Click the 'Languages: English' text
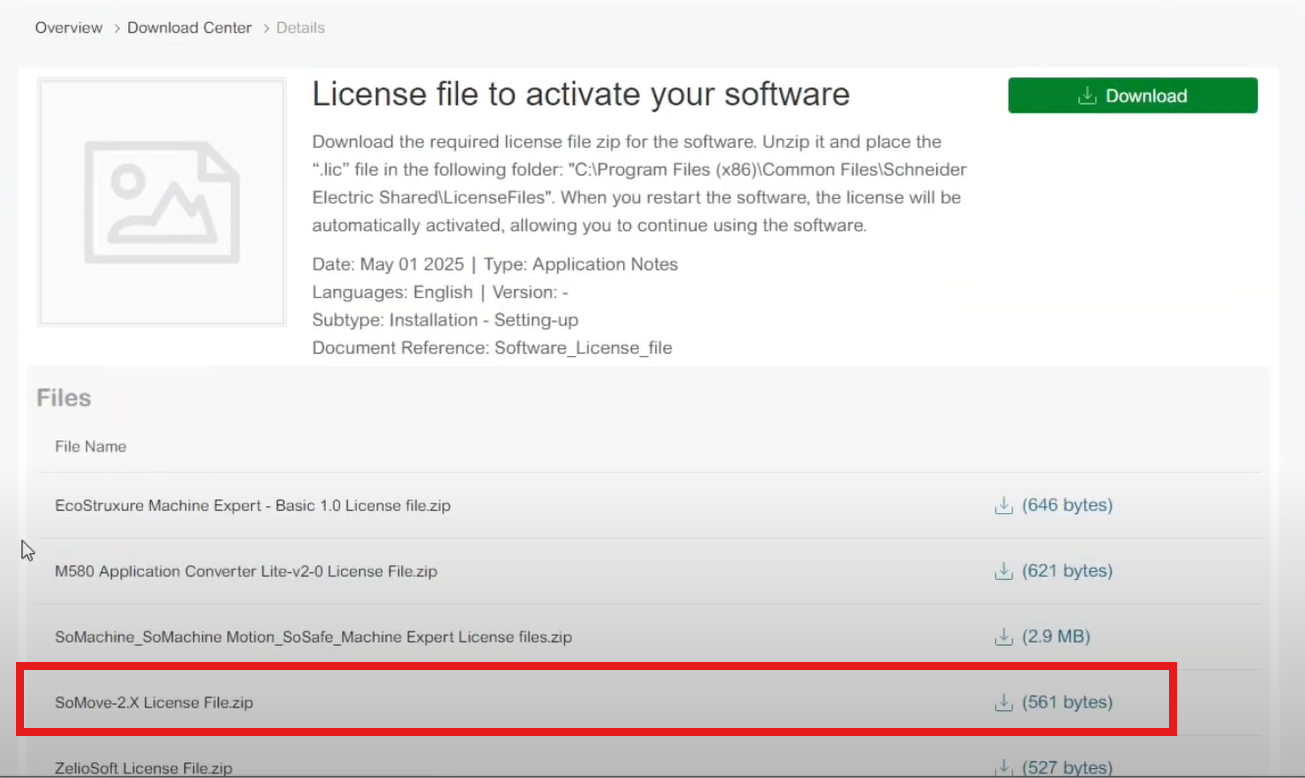This screenshot has height=778, width=1305. pyautogui.click(x=392, y=293)
